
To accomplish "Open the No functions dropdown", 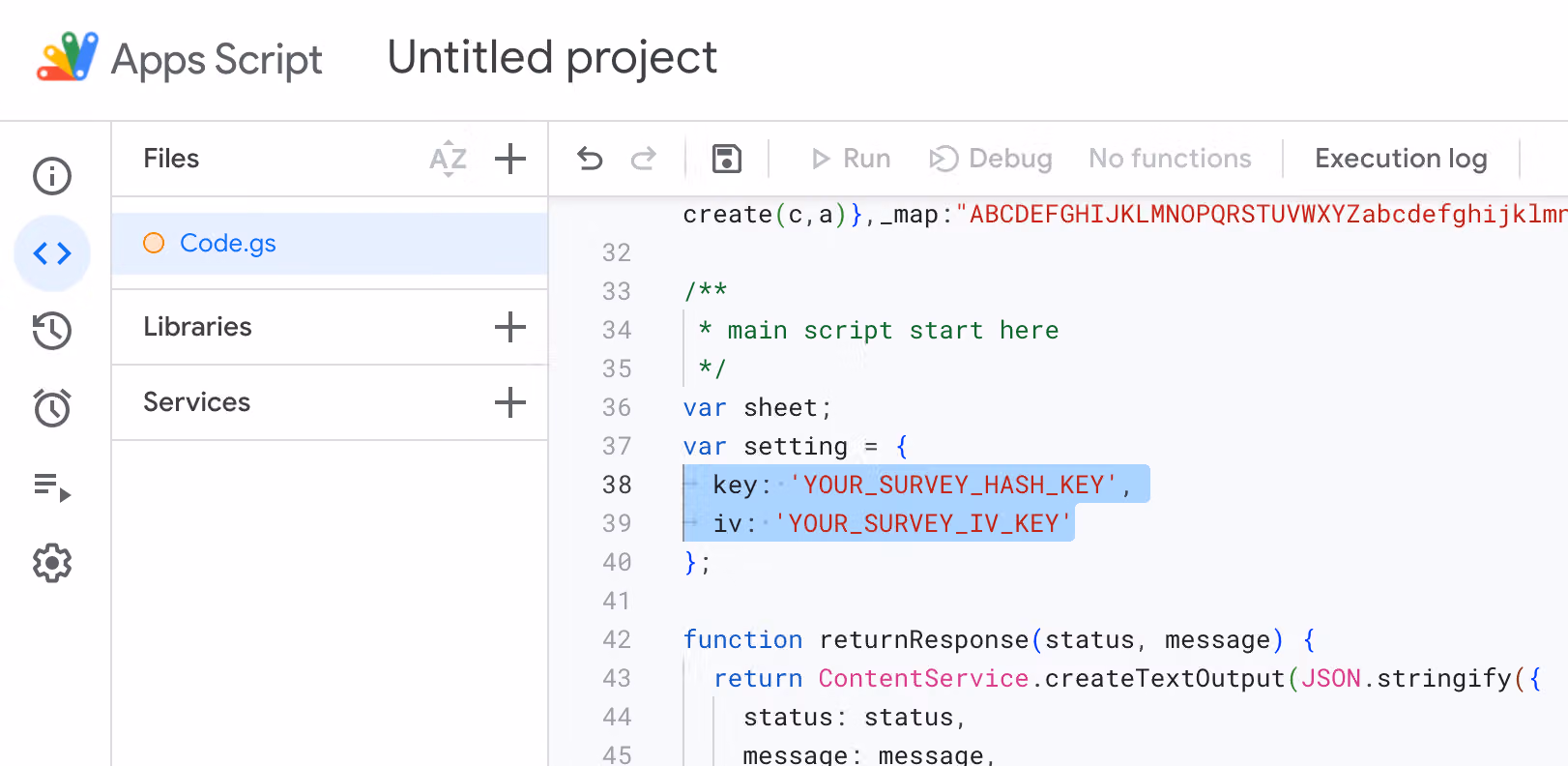I will [1170, 159].
